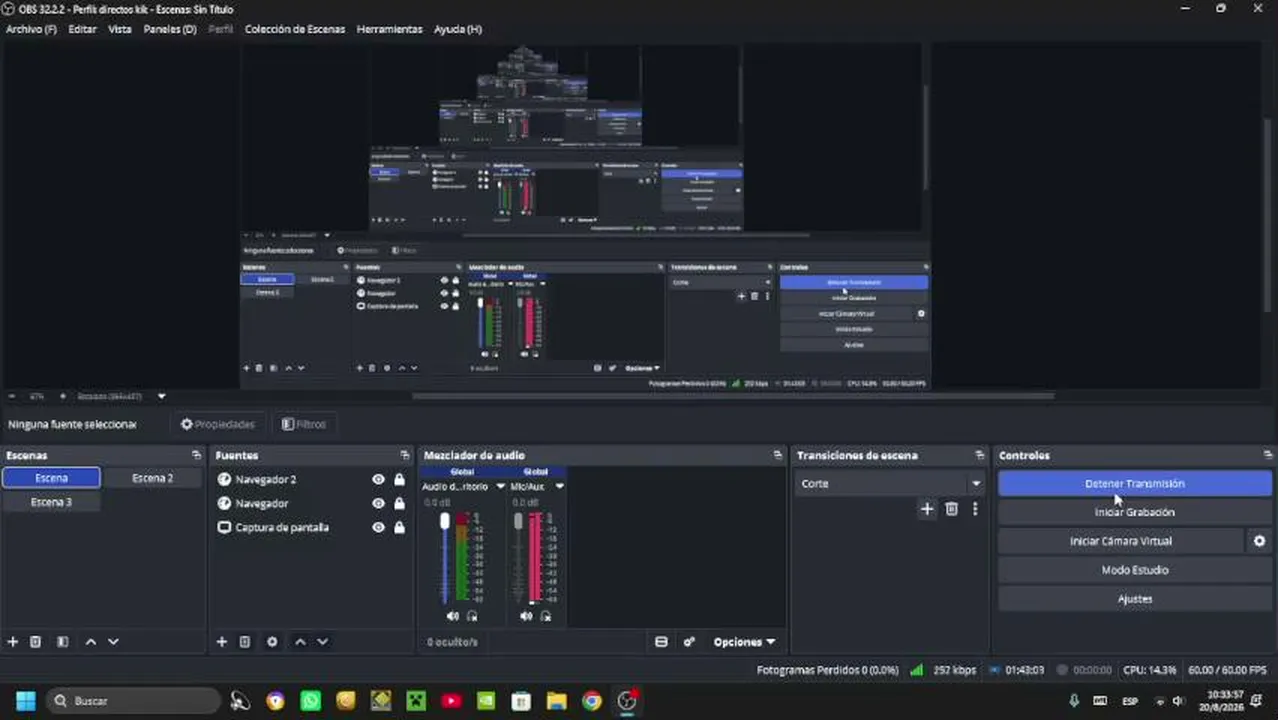Open WhatsApp from the taskbar

[x=310, y=701]
